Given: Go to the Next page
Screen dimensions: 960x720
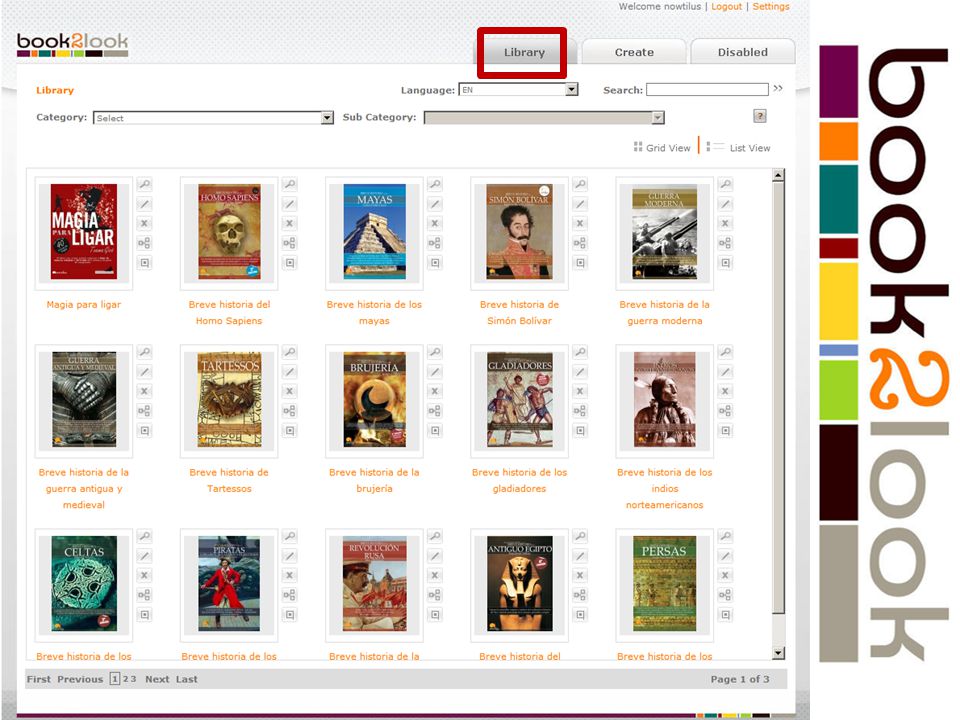Looking at the screenshot, I should coord(157,679).
